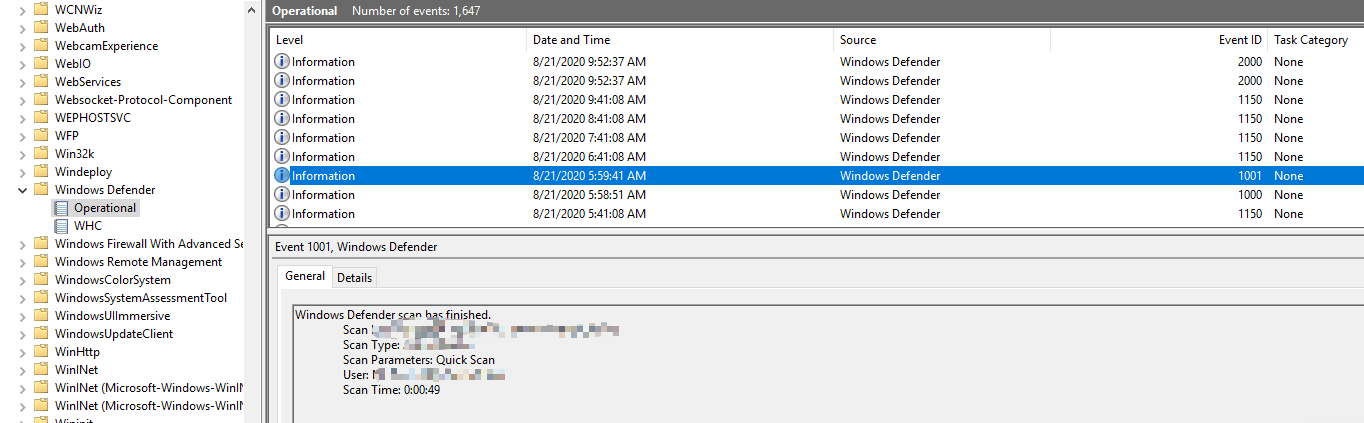Expand the WebcamExperience node

click(x=22, y=46)
